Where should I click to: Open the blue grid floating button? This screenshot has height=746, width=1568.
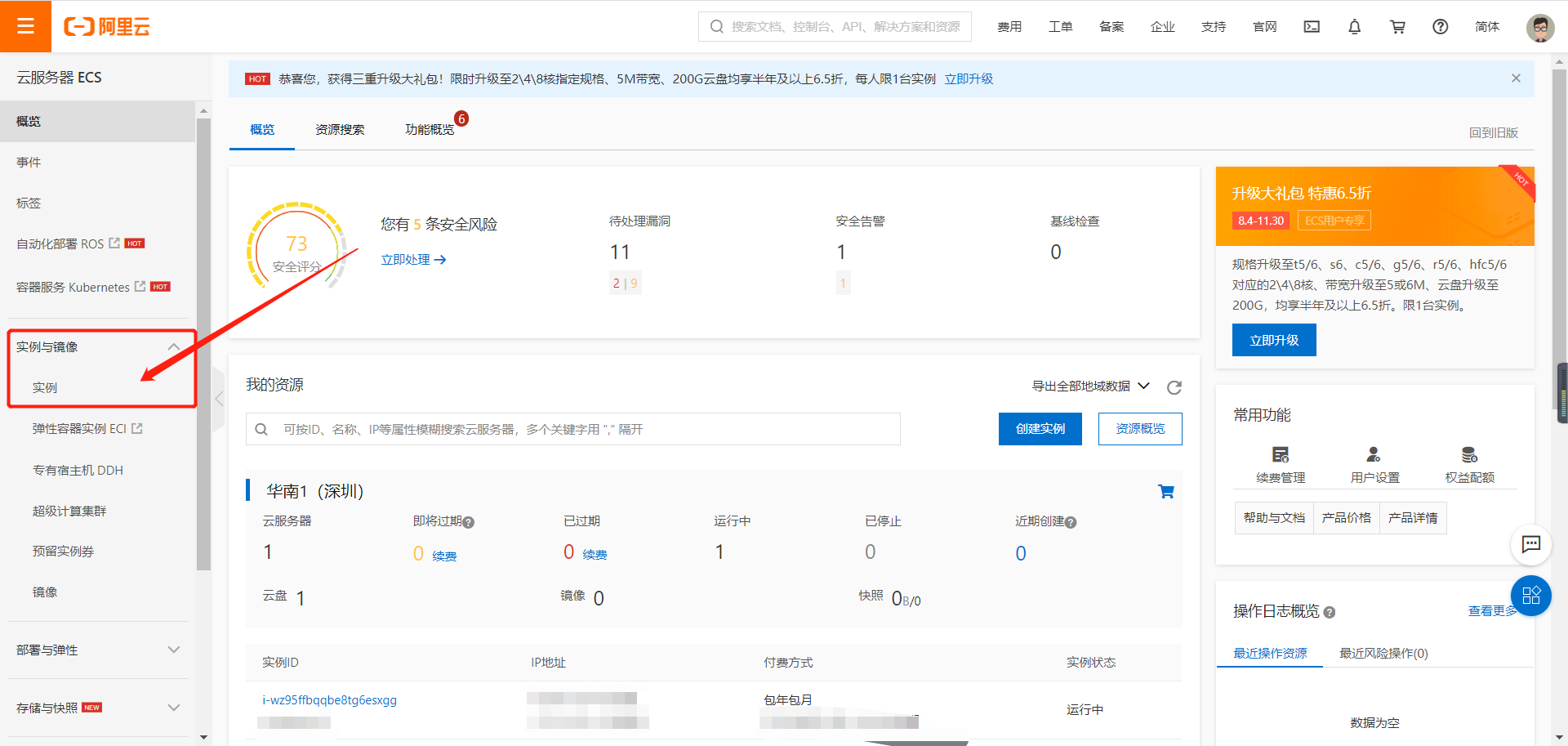click(1531, 596)
